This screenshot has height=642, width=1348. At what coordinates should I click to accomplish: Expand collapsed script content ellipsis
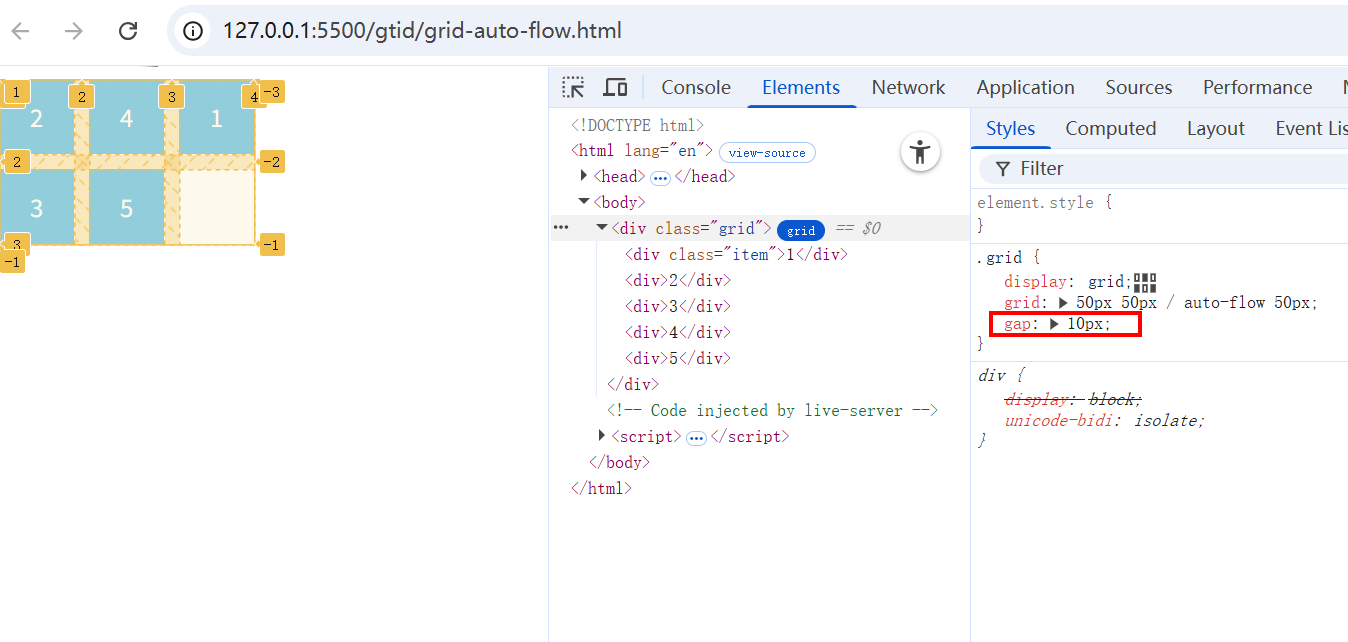tap(697, 437)
